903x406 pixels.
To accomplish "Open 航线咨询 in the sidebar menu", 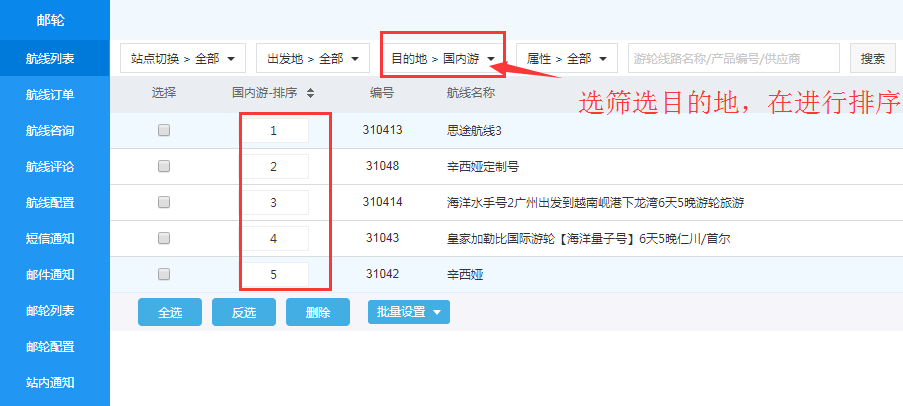I will click(50, 131).
